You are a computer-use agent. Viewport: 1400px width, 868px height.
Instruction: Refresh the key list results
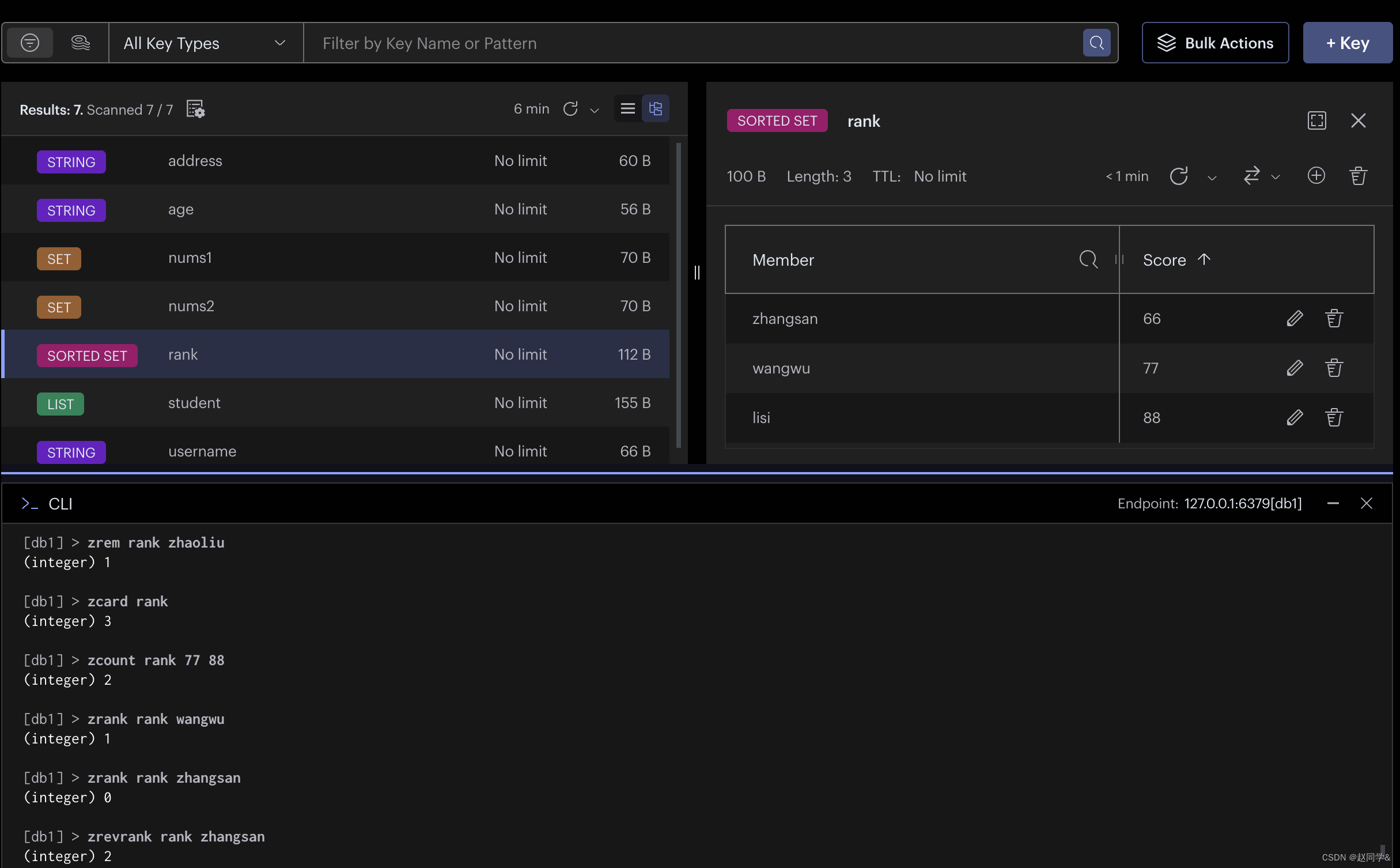pos(570,109)
